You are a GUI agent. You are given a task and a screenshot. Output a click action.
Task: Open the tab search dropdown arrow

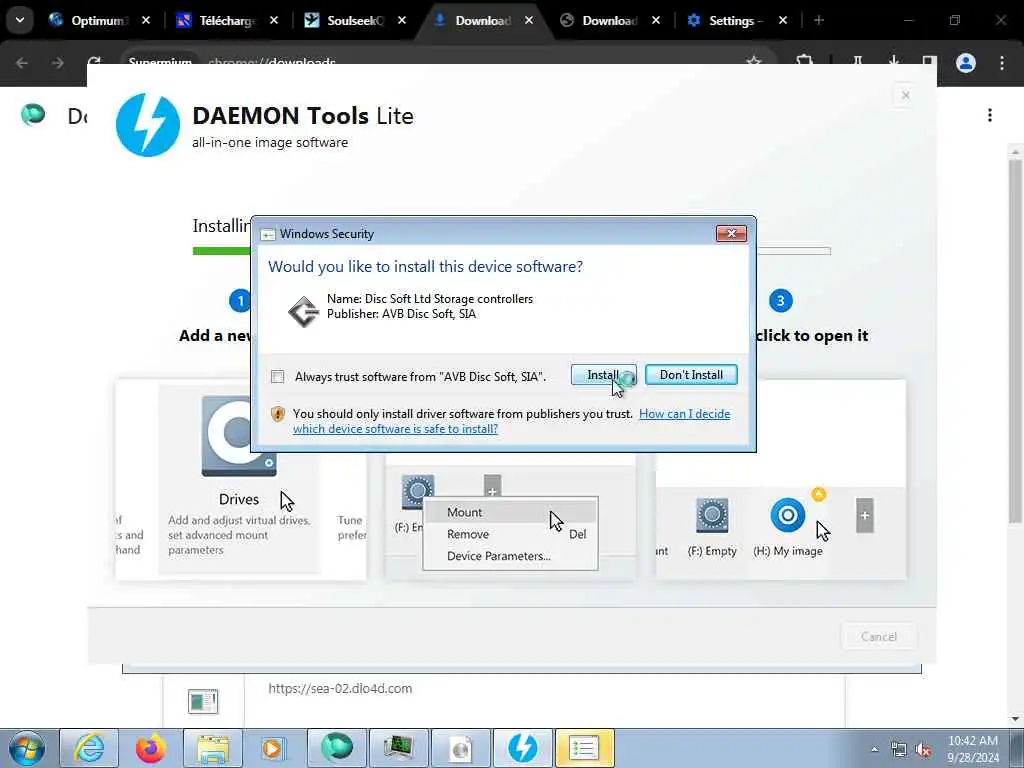pos(20,20)
